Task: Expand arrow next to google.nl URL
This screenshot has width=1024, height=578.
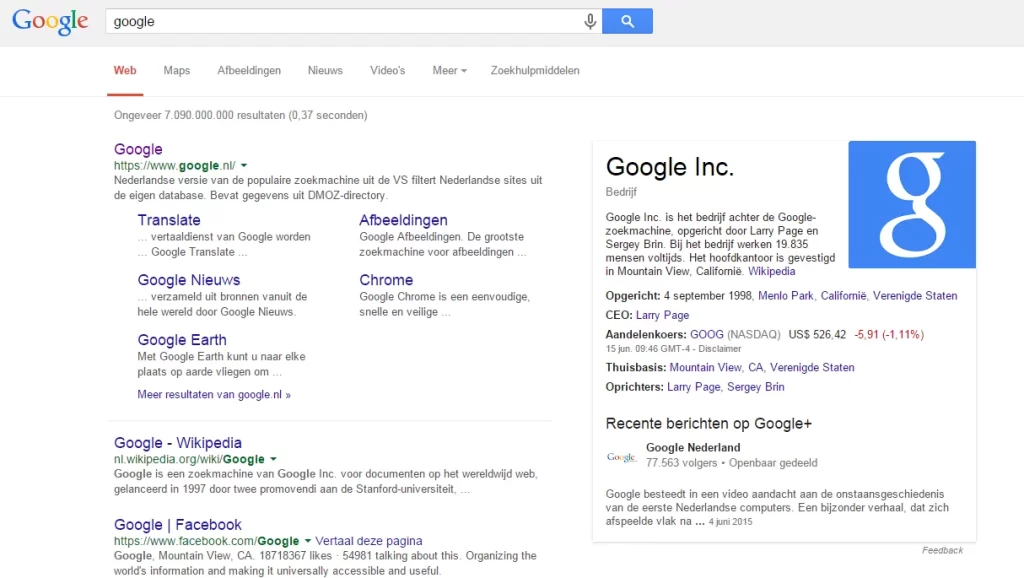Action: [x=244, y=166]
